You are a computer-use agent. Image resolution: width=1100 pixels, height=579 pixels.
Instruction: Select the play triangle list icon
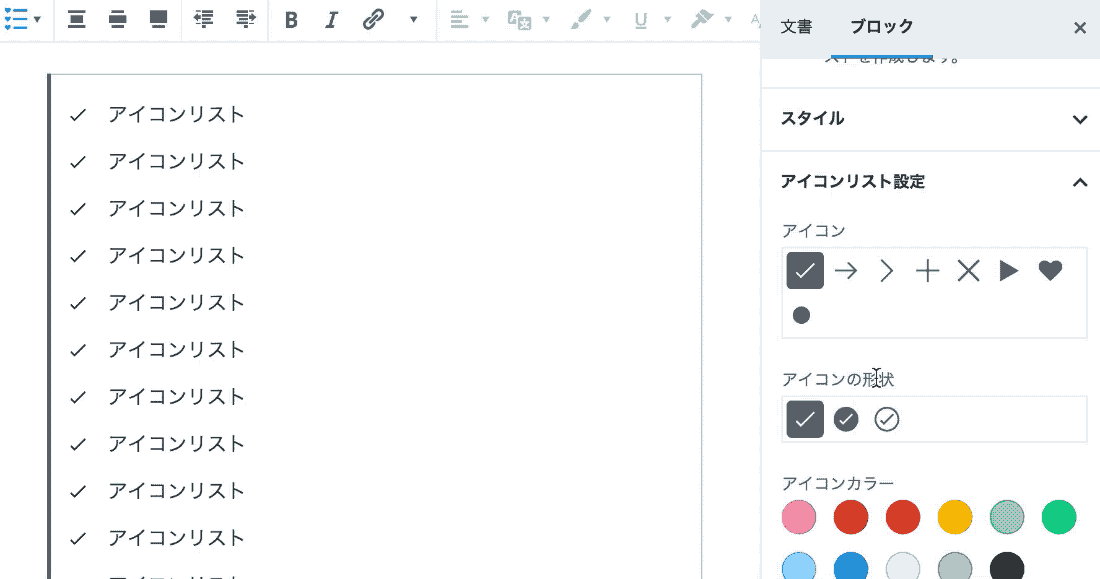(x=1008, y=270)
